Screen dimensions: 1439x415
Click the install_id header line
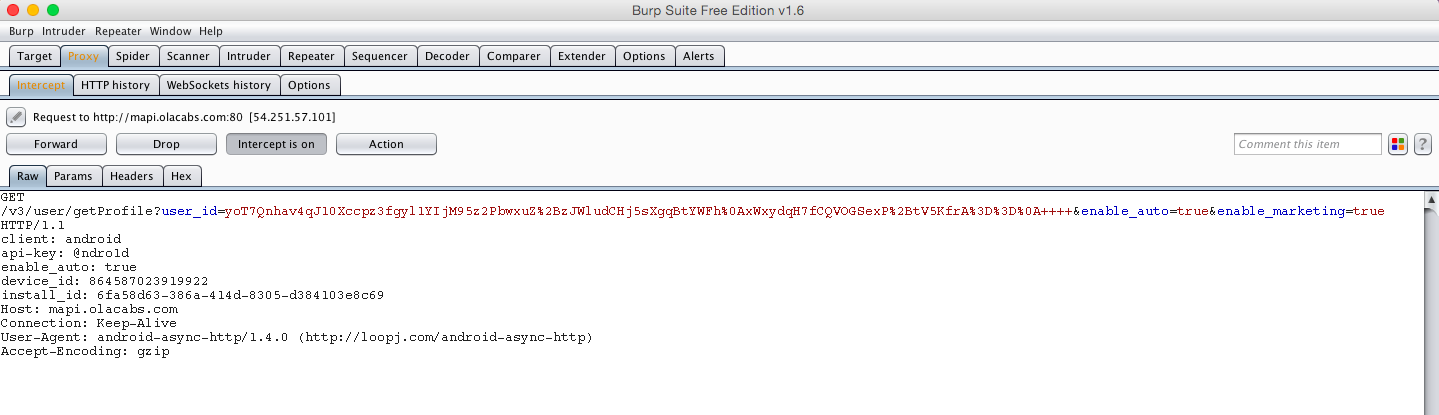coord(193,295)
